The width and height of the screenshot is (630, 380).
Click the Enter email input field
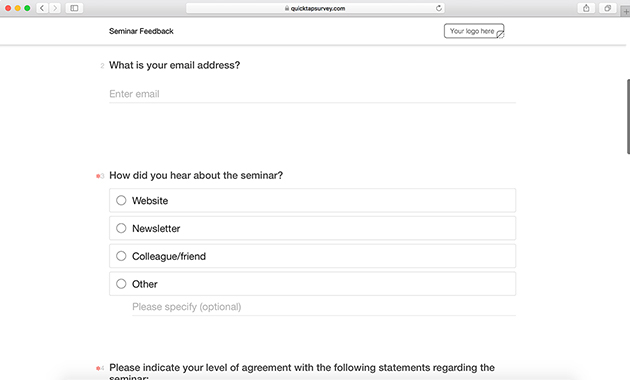coord(312,94)
